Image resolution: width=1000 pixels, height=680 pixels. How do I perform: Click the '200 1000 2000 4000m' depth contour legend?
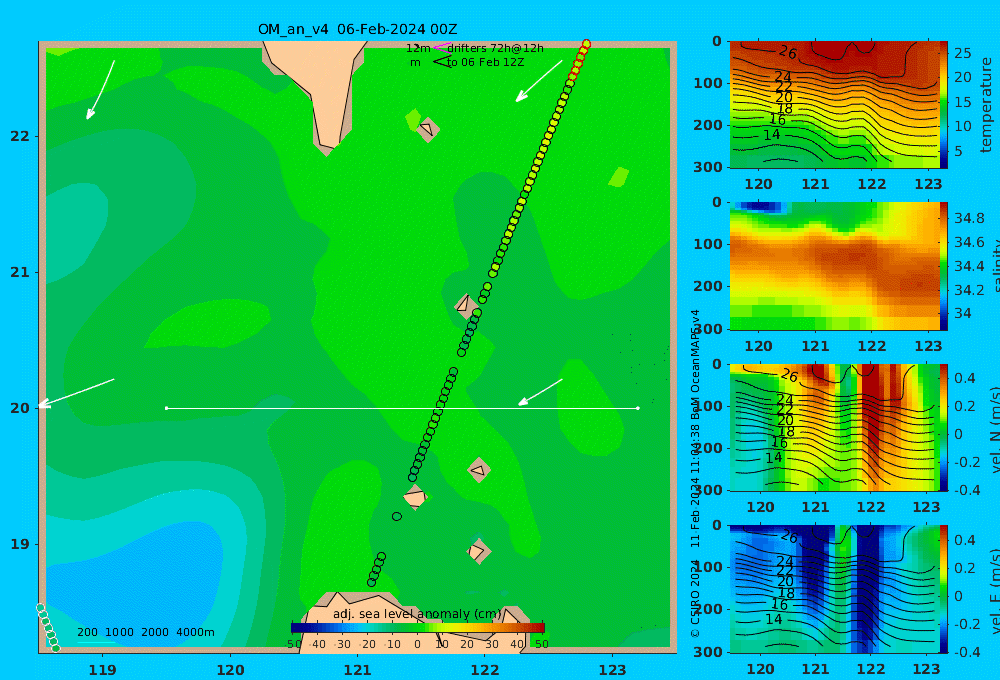pos(145,632)
